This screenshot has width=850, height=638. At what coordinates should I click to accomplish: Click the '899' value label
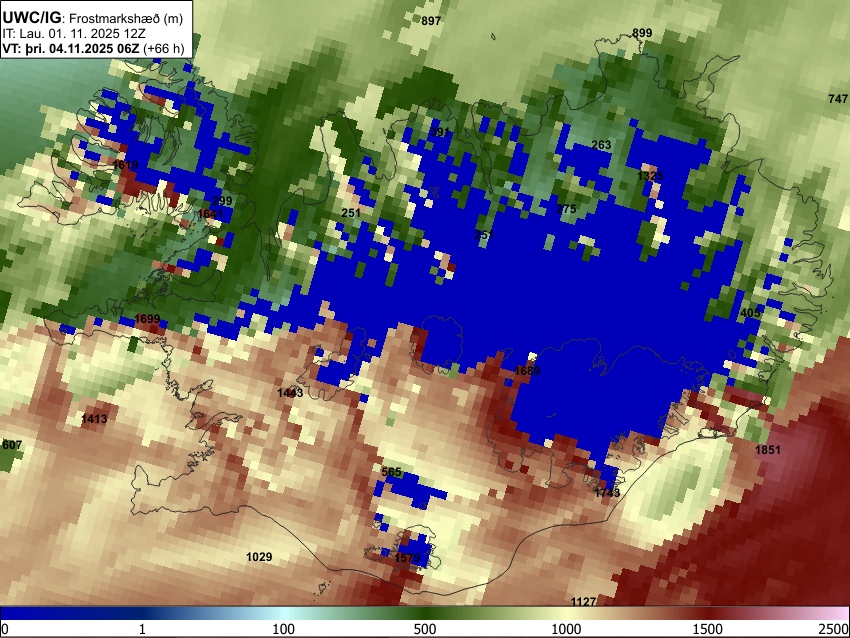(642, 33)
